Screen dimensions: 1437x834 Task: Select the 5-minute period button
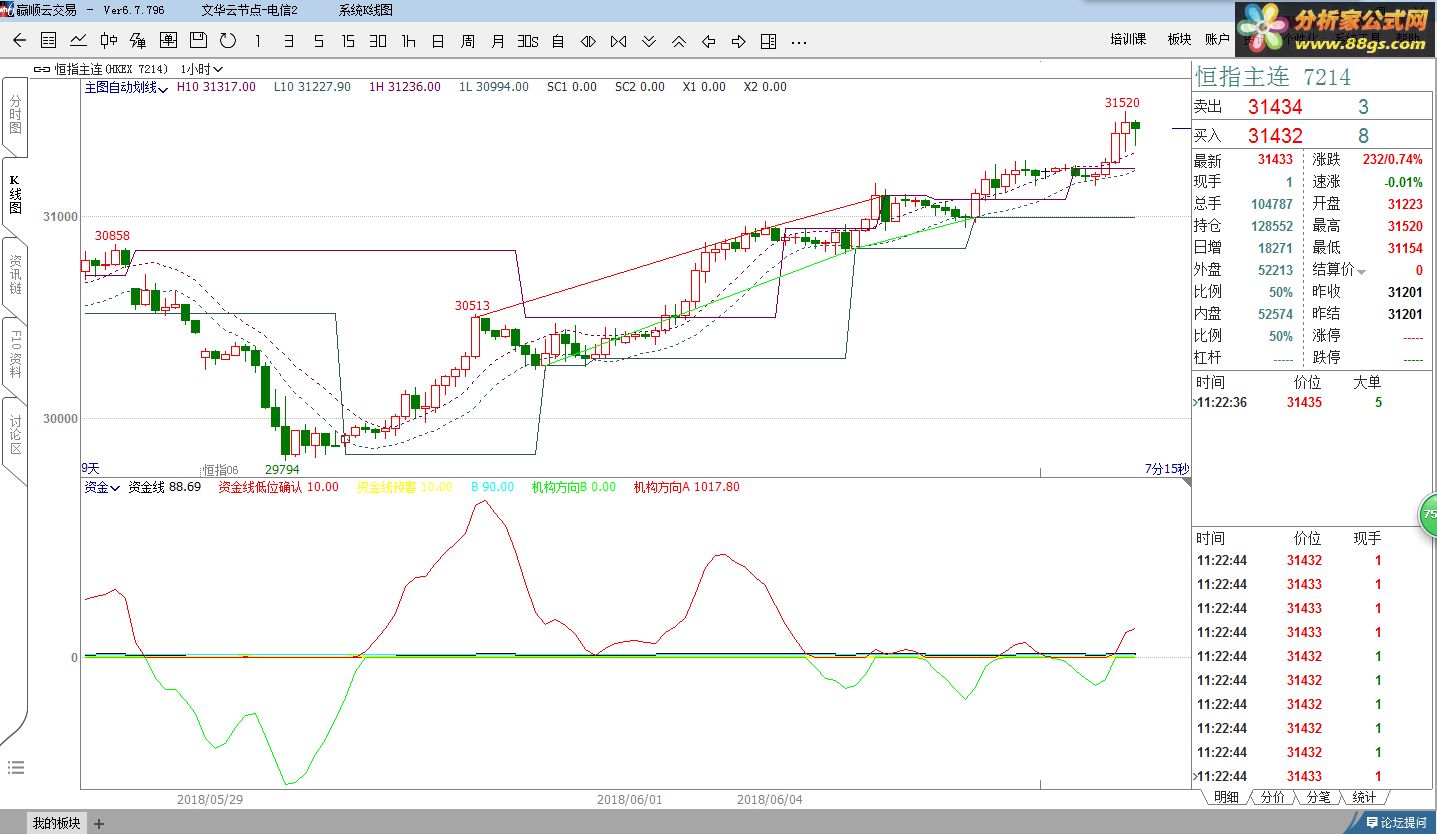coord(318,41)
